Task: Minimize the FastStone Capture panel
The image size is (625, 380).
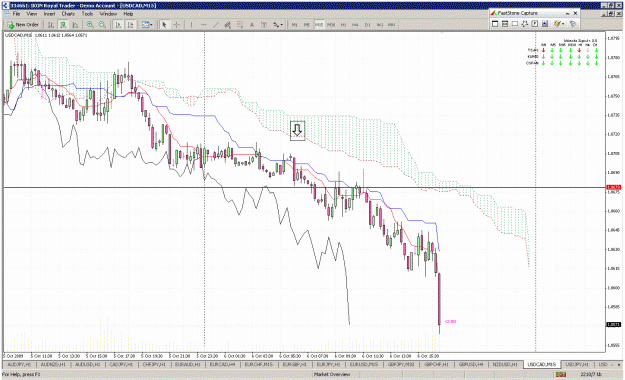Action: (x=567, y=14)
